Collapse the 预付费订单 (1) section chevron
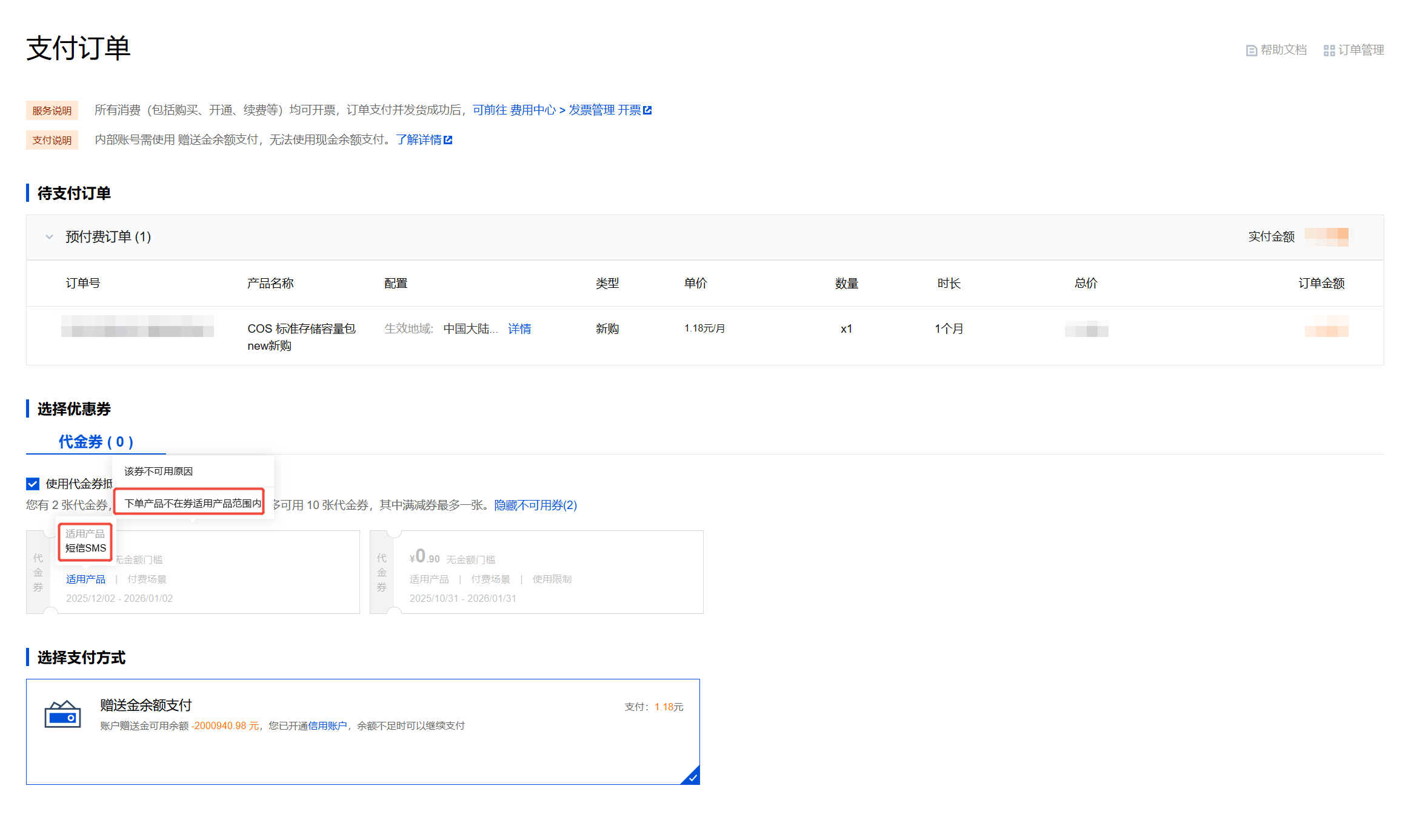The width and height of the screenshot is (1414, 840). pos(49,237)
